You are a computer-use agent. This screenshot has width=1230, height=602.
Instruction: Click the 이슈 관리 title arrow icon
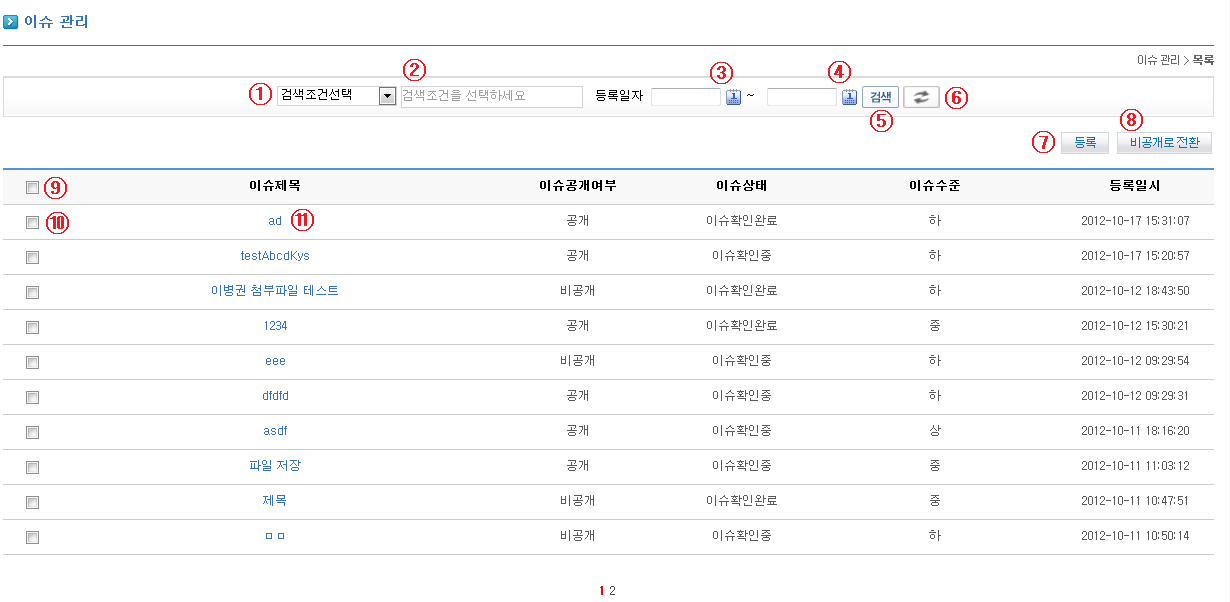(11, 21)
